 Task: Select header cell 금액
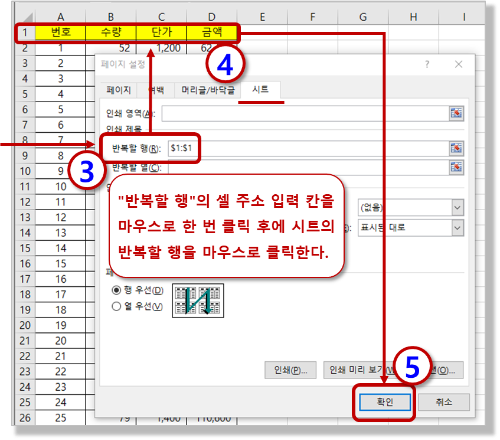coord(212,32)
